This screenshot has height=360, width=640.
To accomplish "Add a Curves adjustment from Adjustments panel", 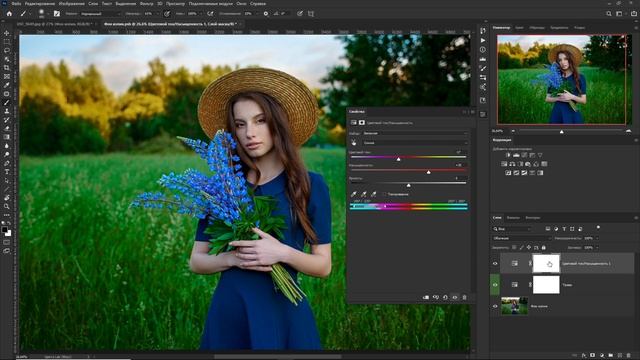I will click(x=524, y=155).
